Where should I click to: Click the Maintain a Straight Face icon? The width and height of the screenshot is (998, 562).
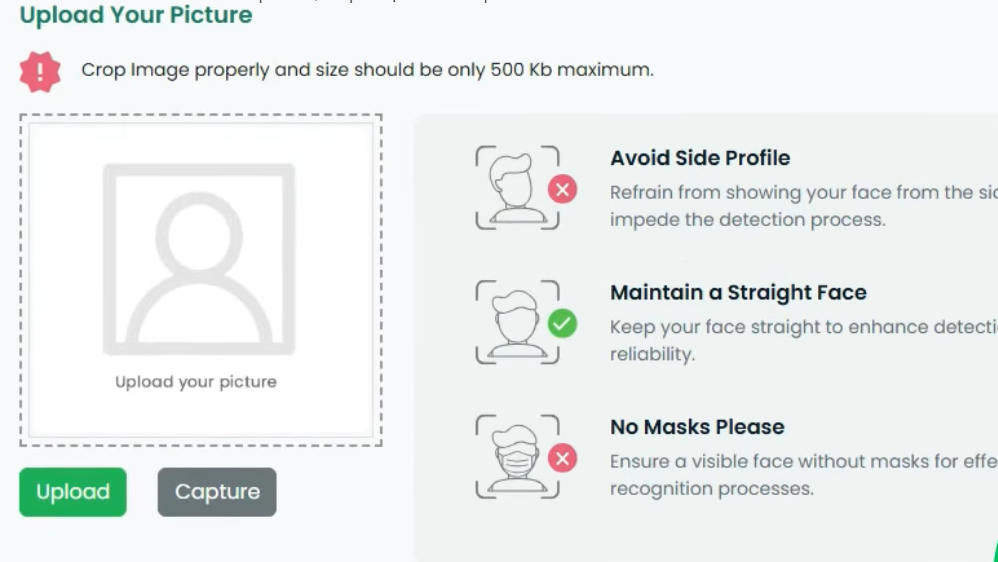(x=516, y=322)
